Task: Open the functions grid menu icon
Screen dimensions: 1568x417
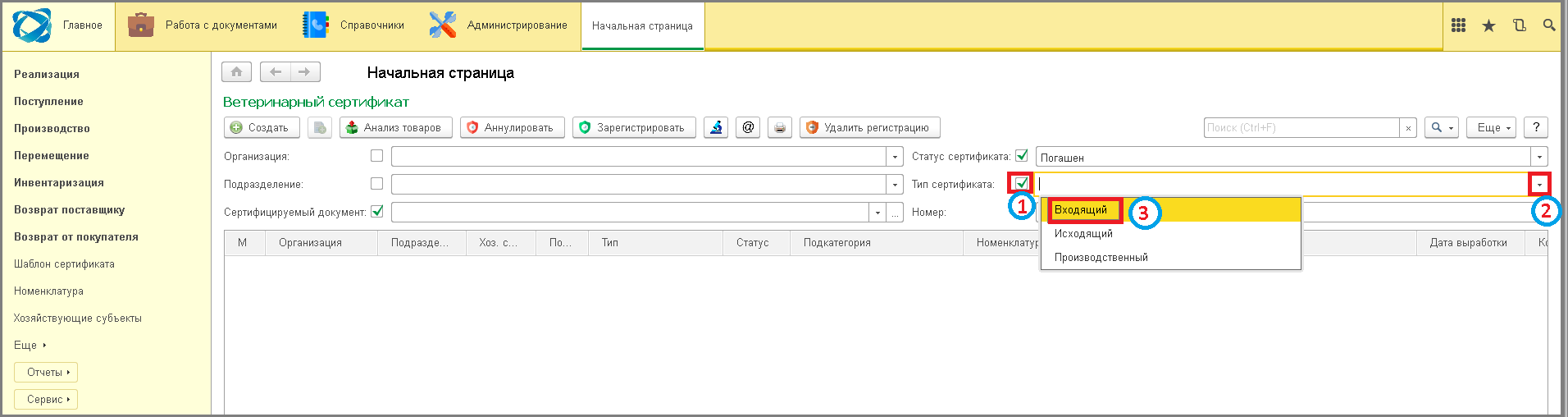Action: click(1458, 25)
